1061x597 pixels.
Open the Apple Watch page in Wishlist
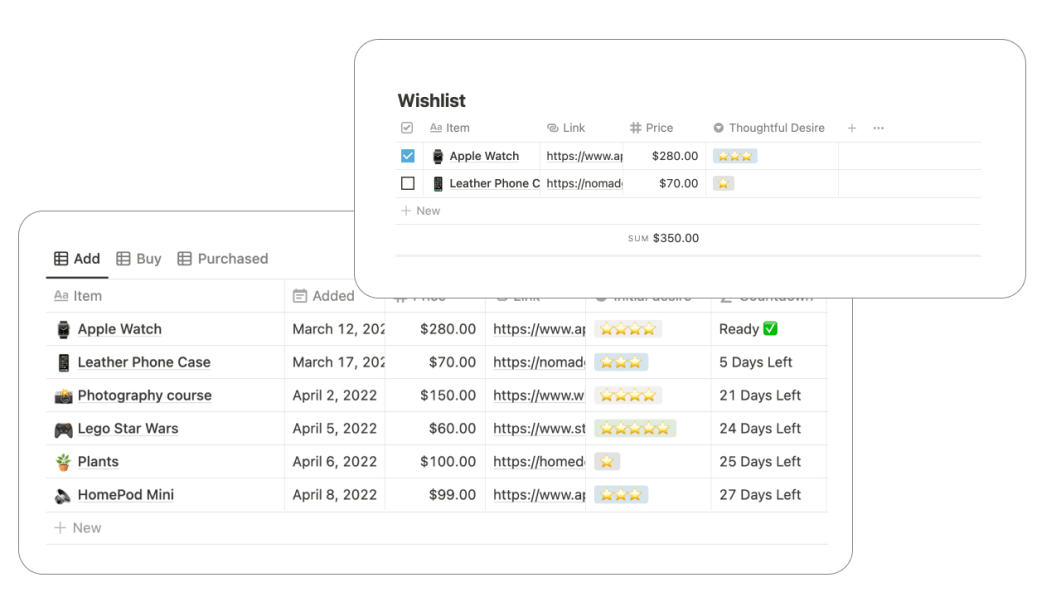[484, 156]
